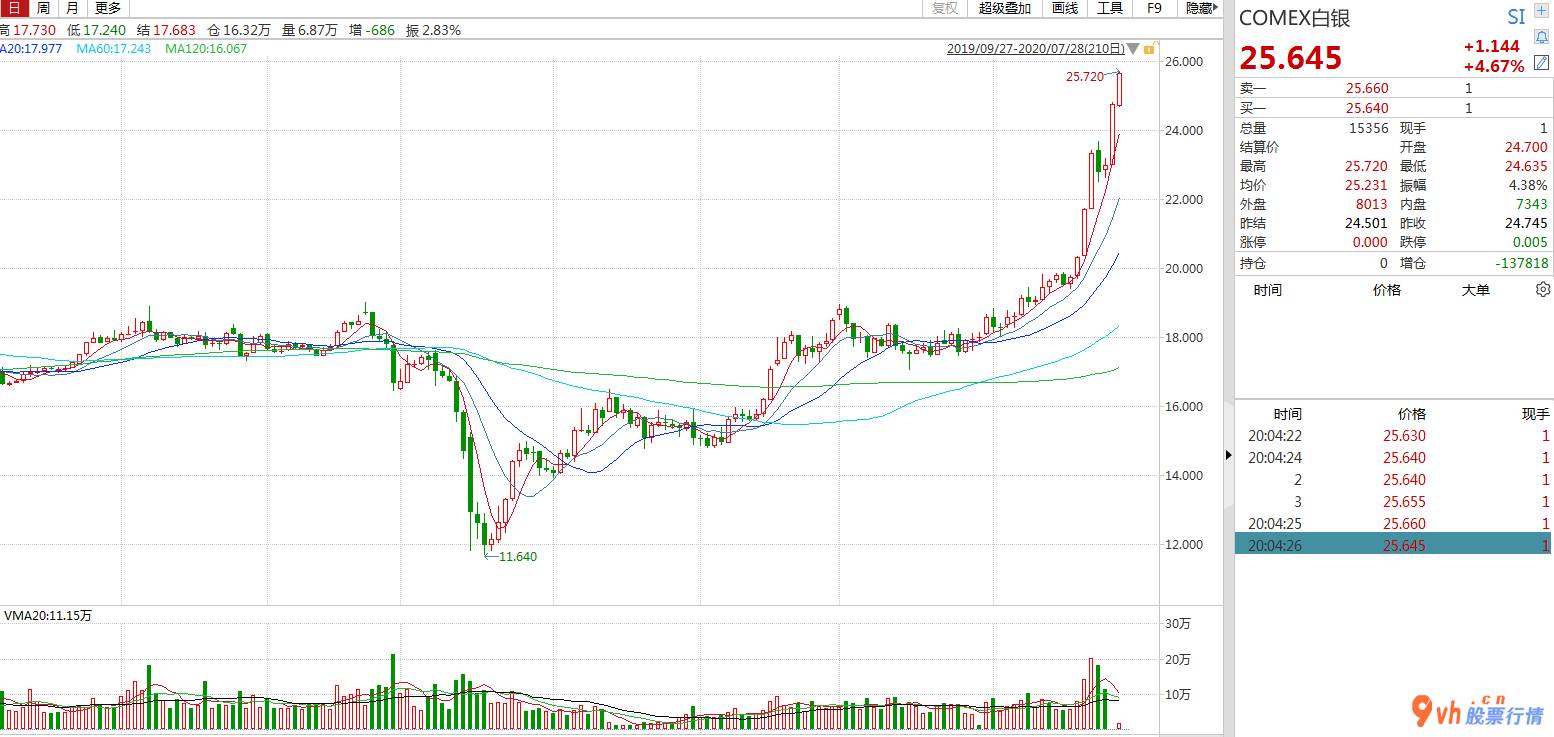
Task: Click the +1.144 change value
Action: [x=1491, y=46]
